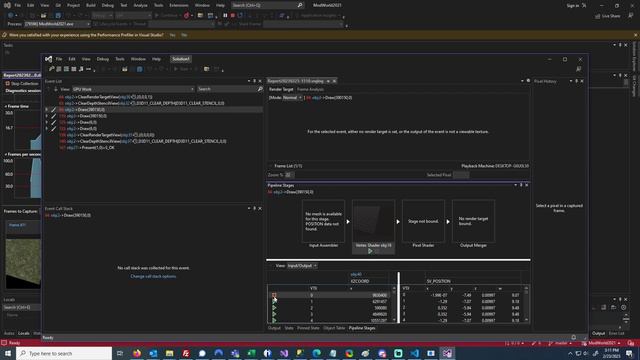Viewport: 640px width, 360px height.
Task: Pin the Event List panel
Action: [254, 81]
